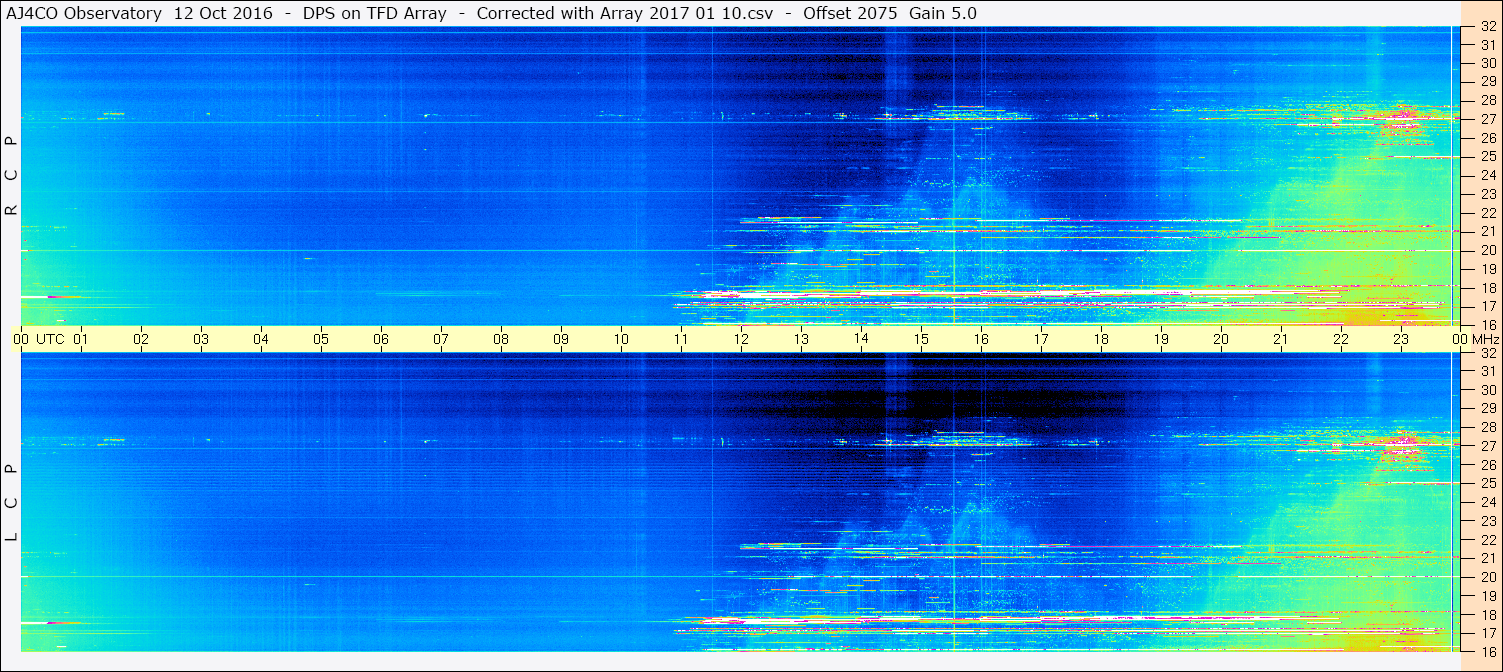Click the 29 frequency label on LCP scale
This screenshot has height=672, width=1503.
click(1487, 408)
